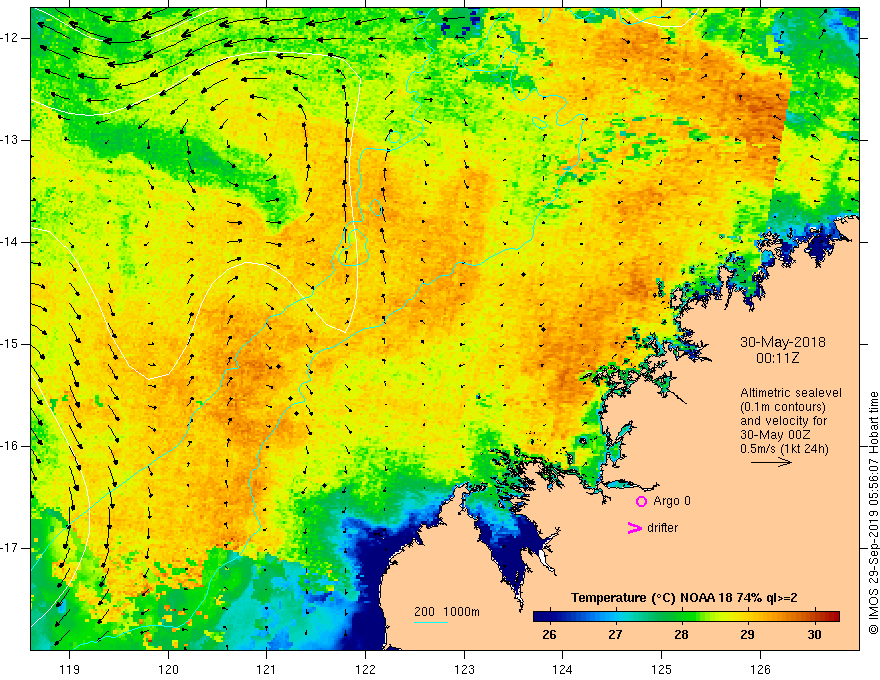The width and height of the screenshot is (880, 680).
Task: Select the date text 30-May-2018
Action: pos(782,342)
